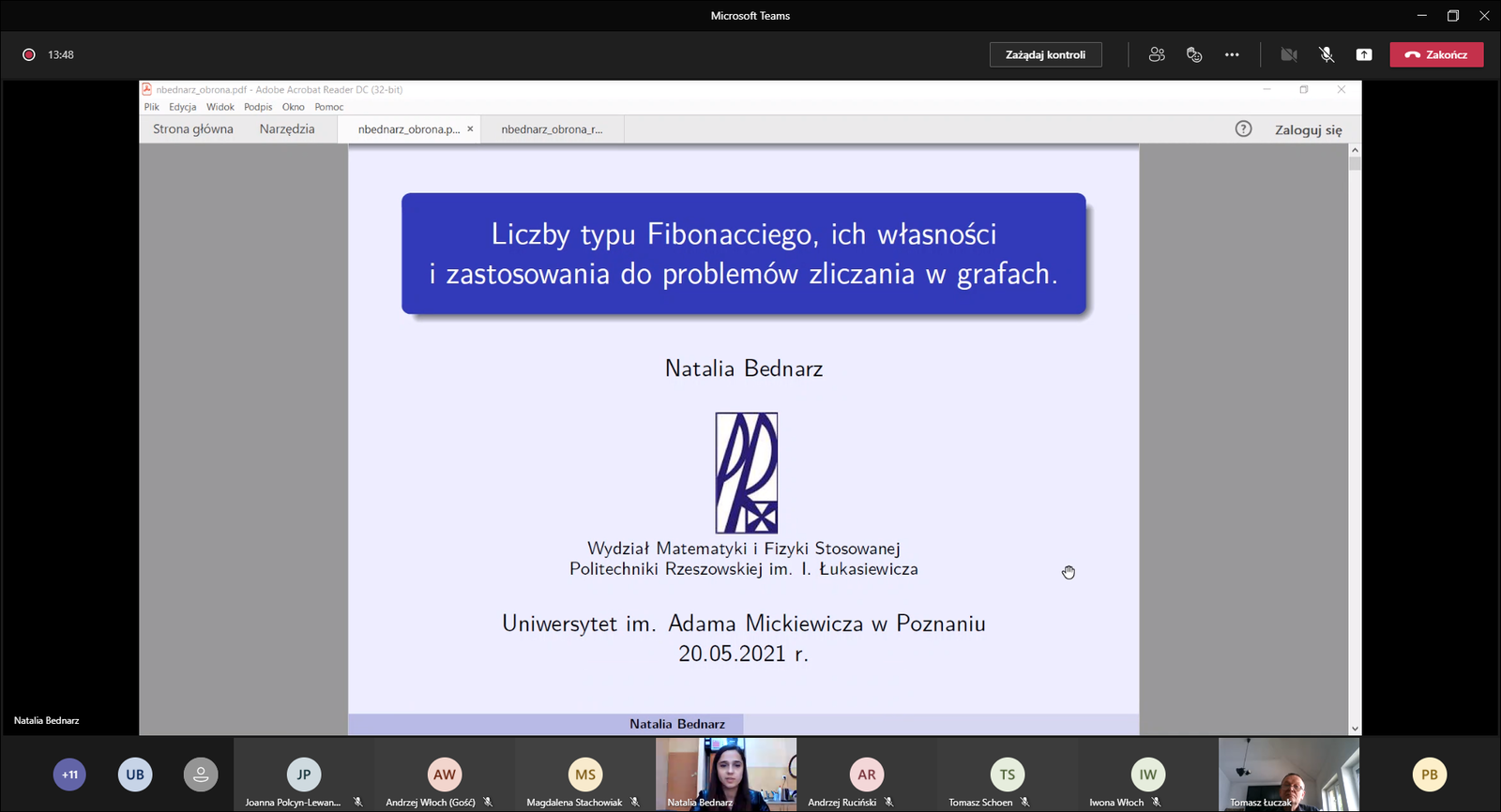Toggle the camera on
The width and height of the screenshot is (1501, 812).
pos(1289,54)
